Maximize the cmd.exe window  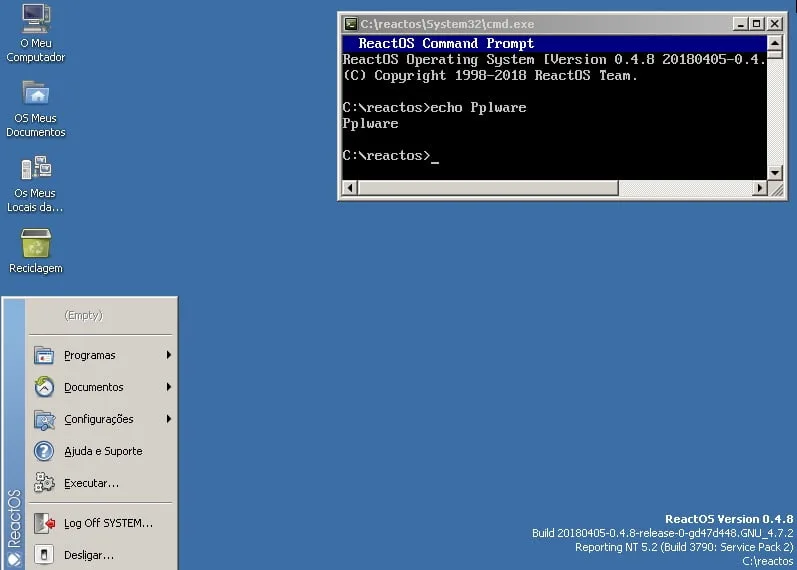(756, 23)
